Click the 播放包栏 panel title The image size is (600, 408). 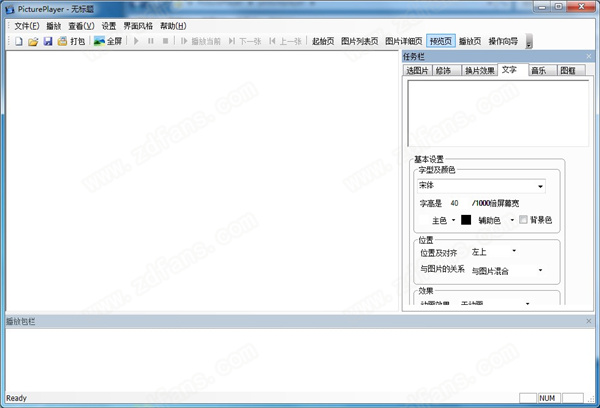coord(20,322)
